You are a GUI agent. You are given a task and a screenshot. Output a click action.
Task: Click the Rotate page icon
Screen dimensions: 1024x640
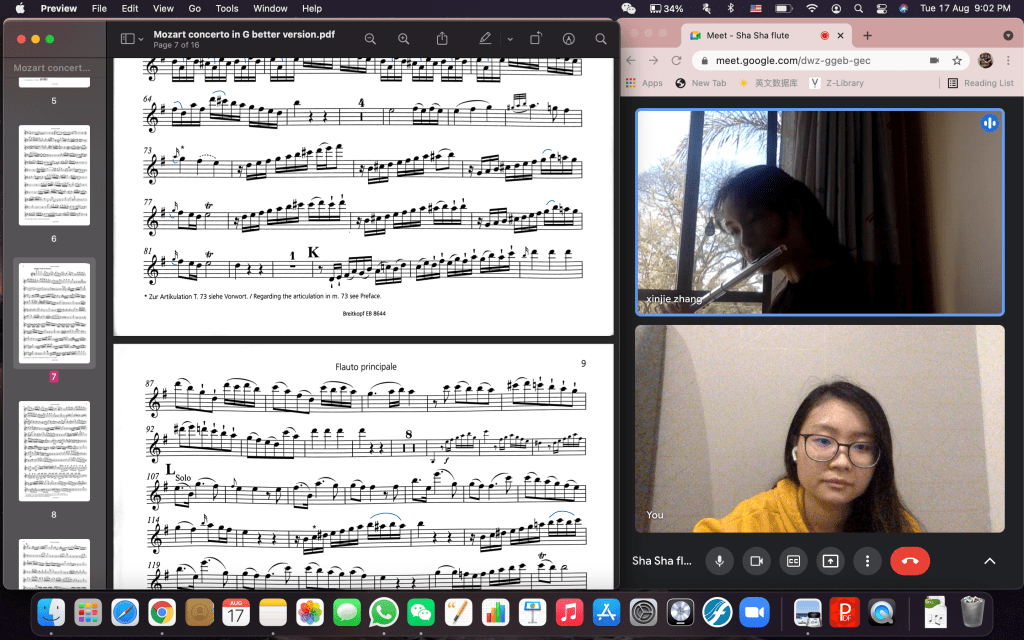[x=536, y=39]
